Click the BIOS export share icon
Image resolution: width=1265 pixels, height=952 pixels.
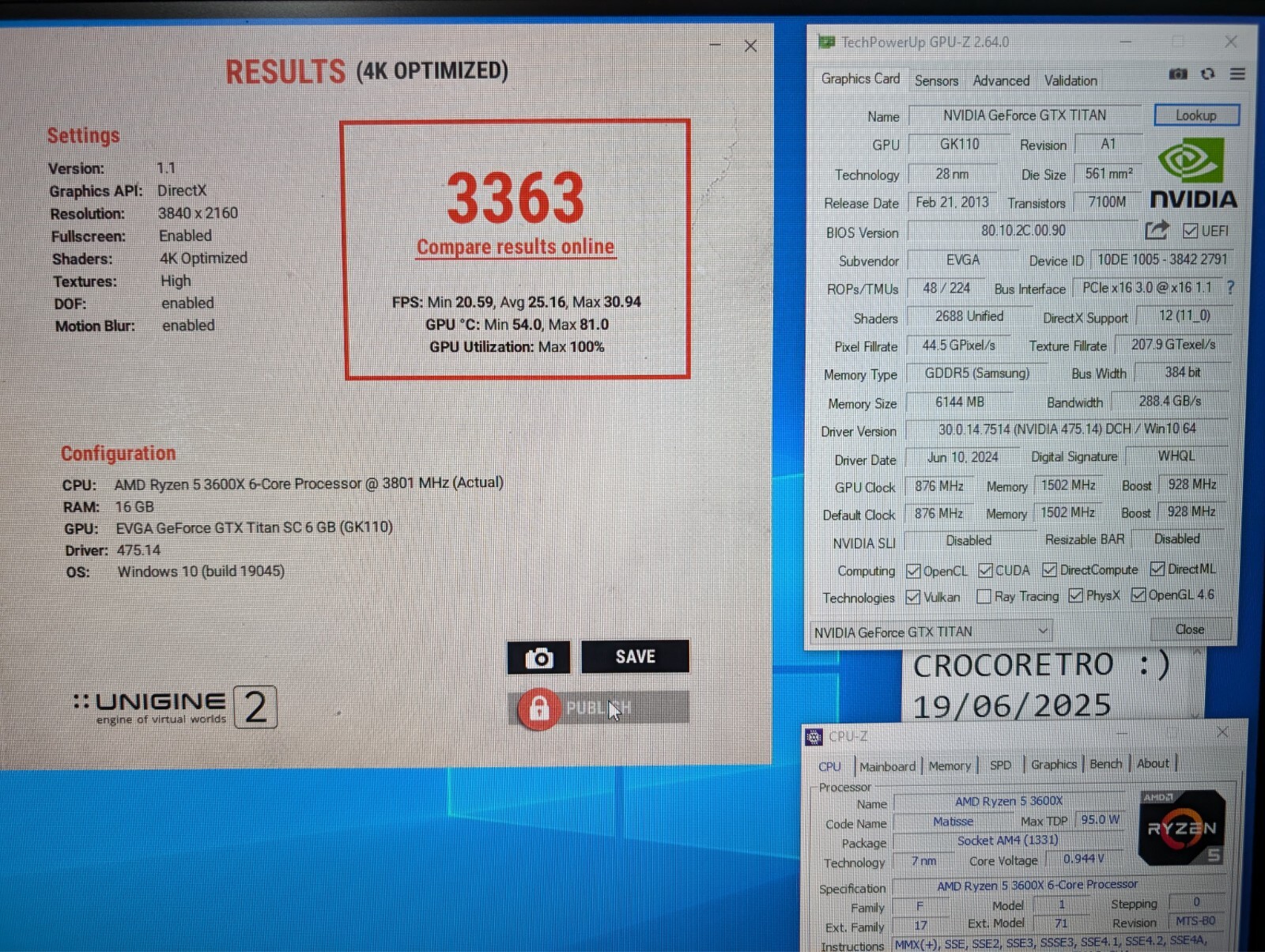point(1157,230)
